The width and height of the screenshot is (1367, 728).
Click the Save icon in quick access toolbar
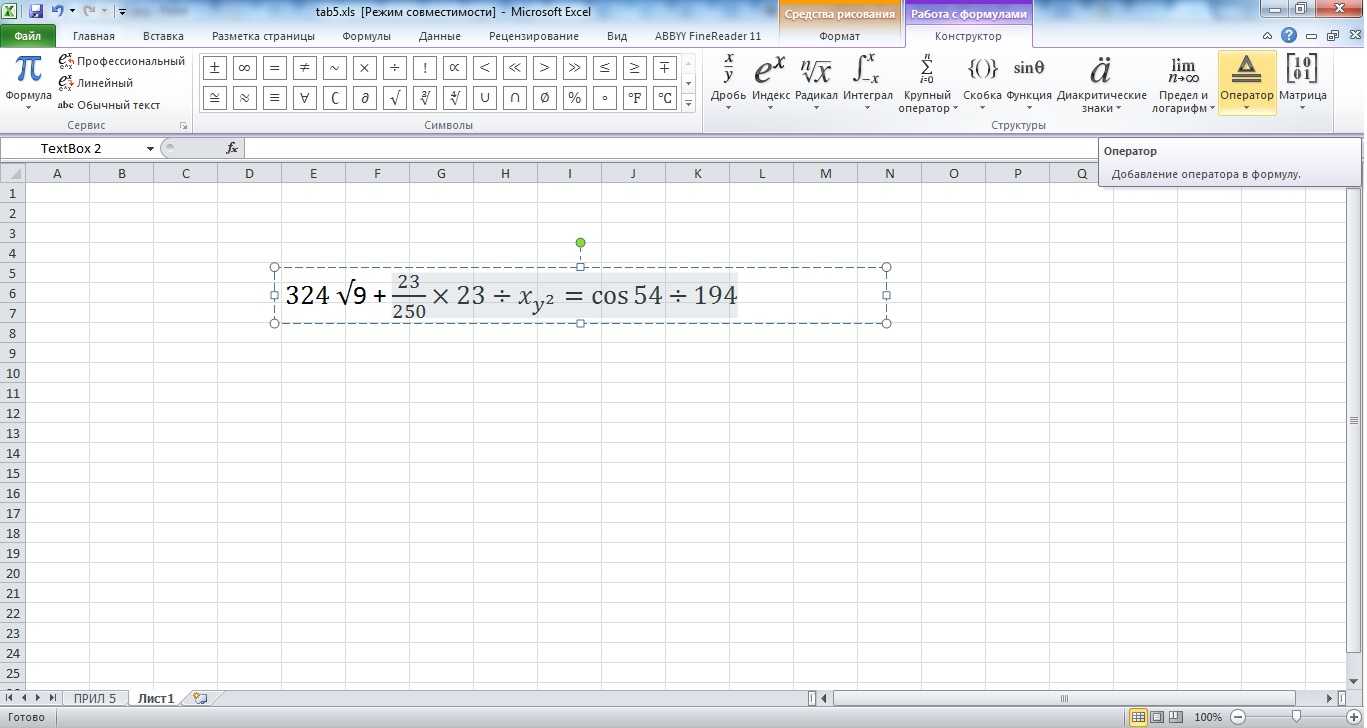(x=36, y=12)
